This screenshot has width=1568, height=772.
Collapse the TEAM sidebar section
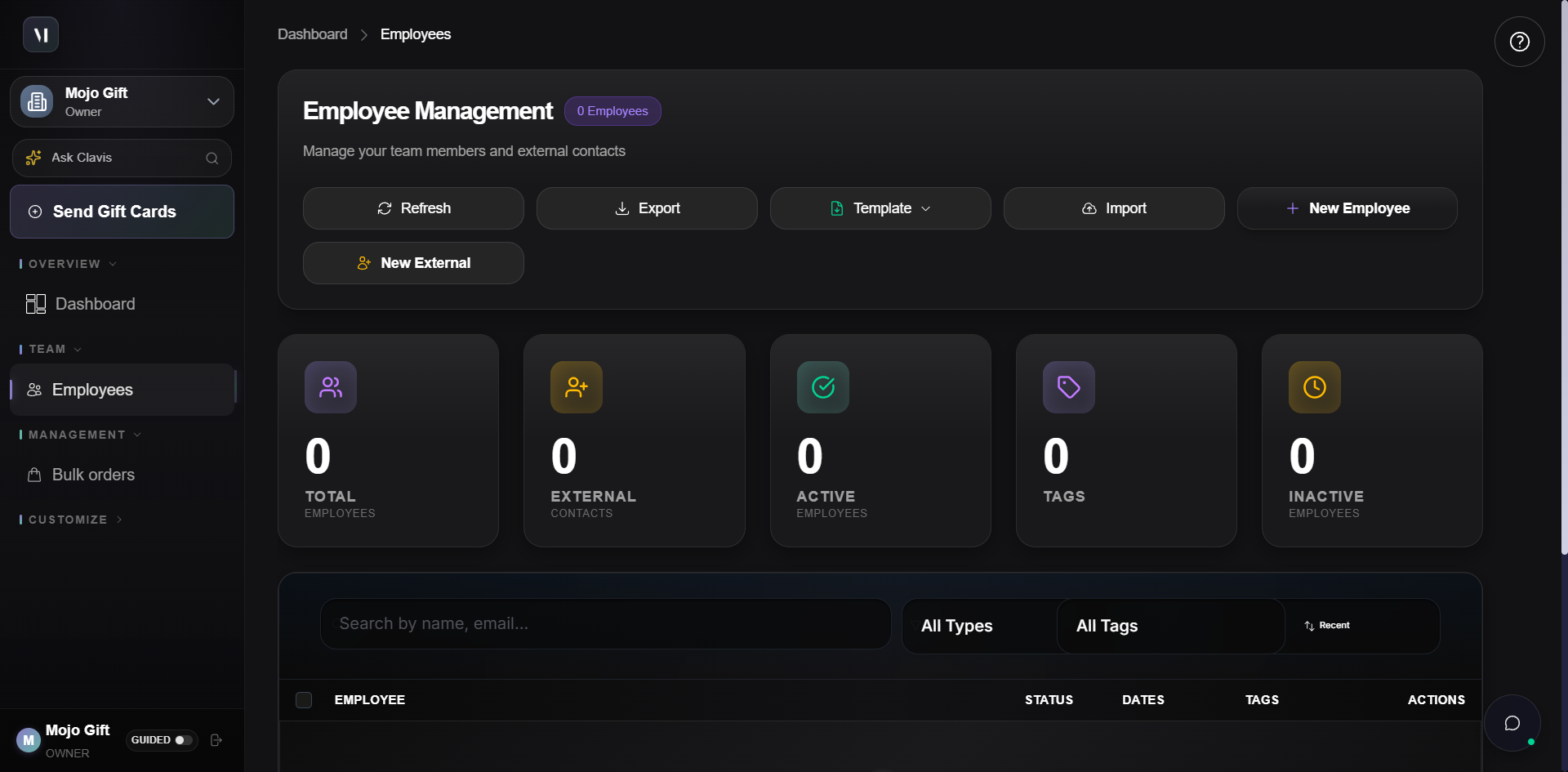pyautogui.click(x=51, y=349)
